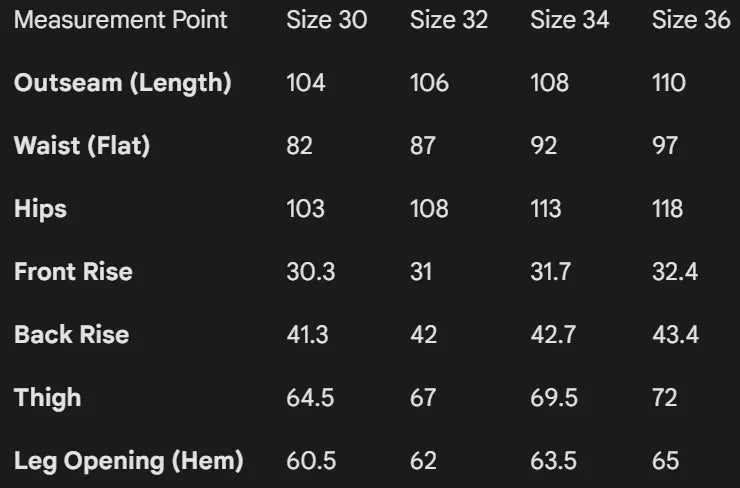Select the Size 32 column header
The width and height of the screenshot is (740, 488).
[x=449, y=20]
